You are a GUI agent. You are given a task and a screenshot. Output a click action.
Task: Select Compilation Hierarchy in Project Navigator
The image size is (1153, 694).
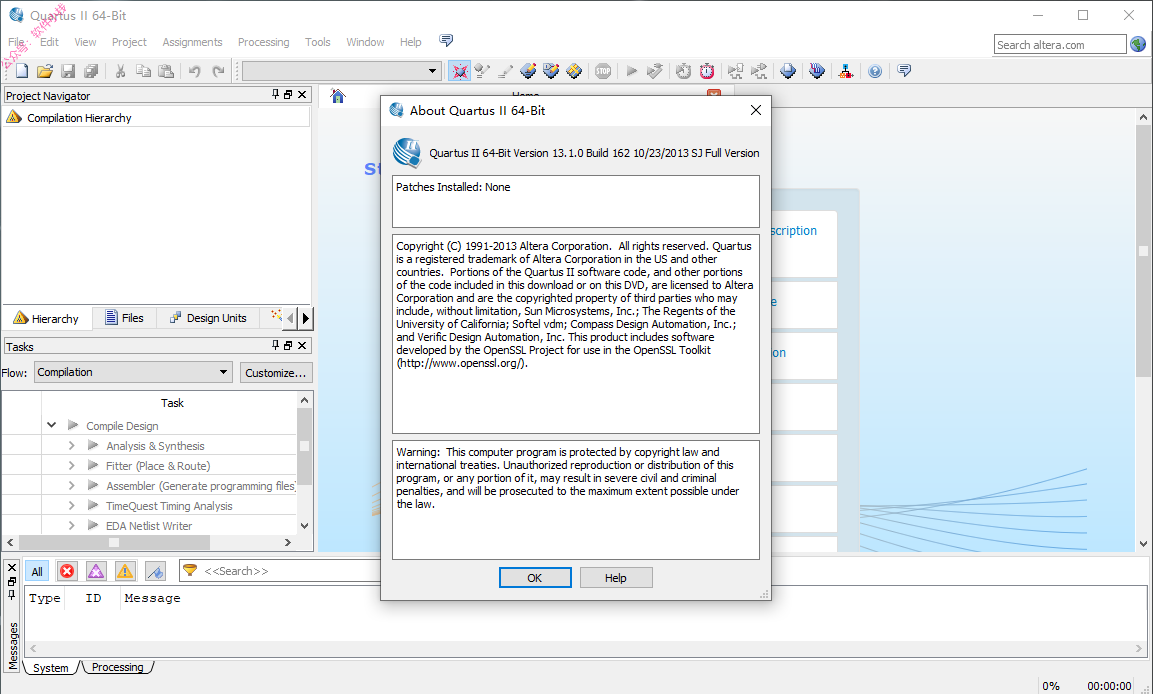(79, 118)
